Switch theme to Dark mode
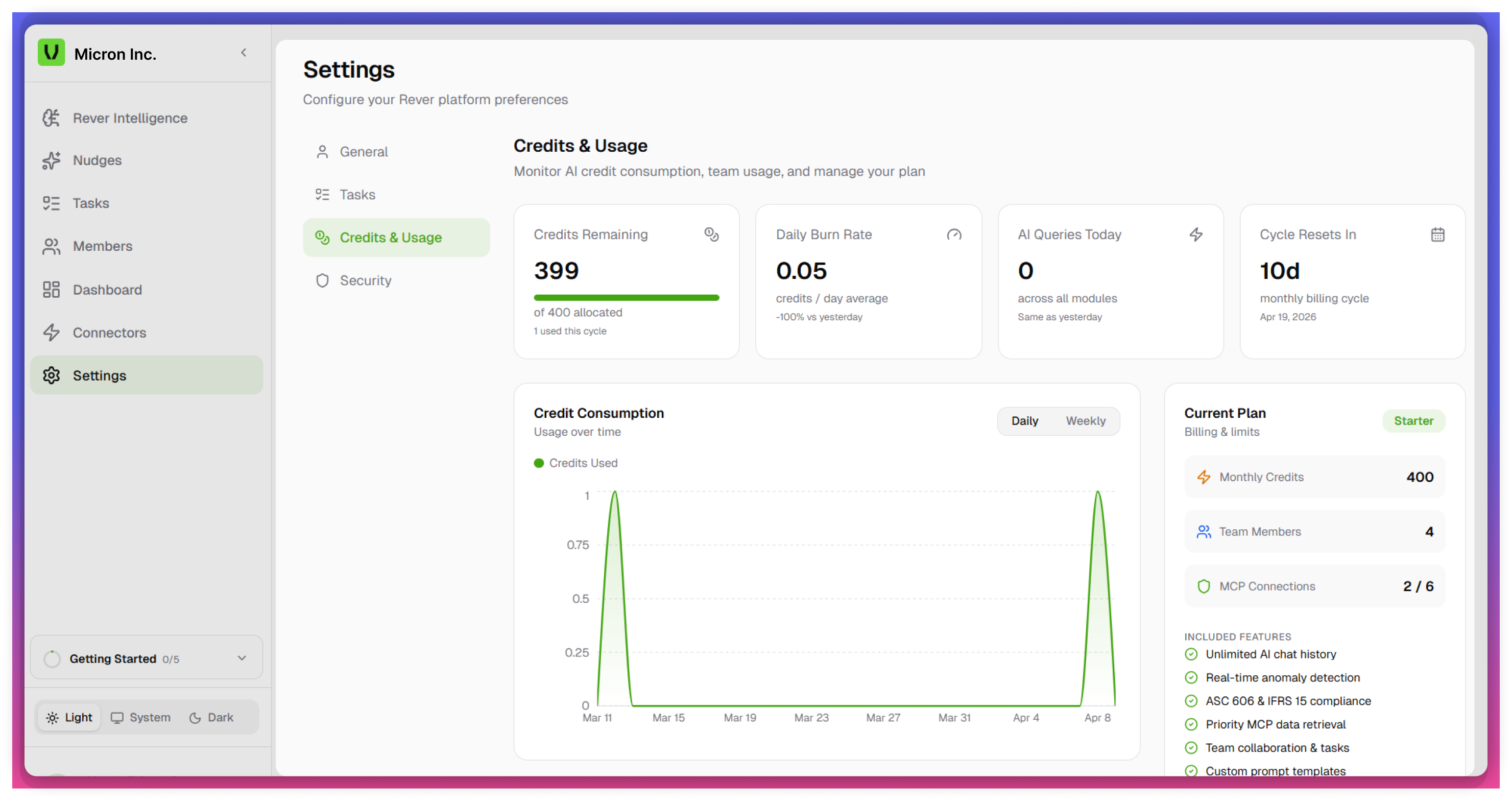 pos(211,717)
